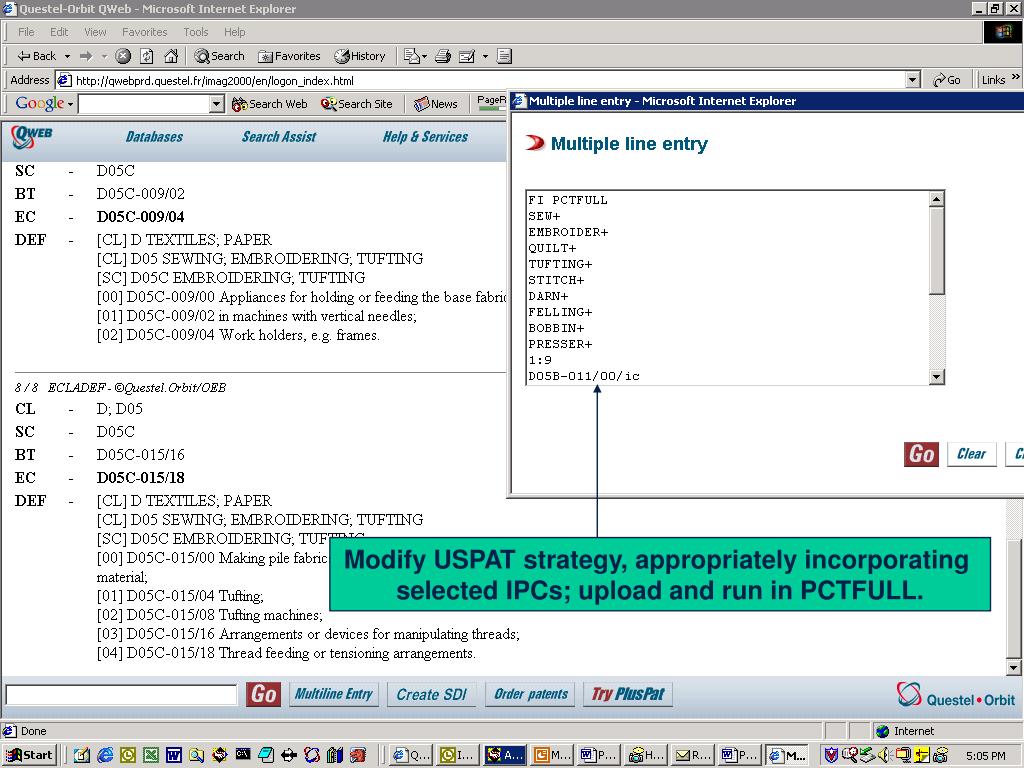Click the Multiline Entry button
Screen dimensions: 1024x768
(x=333, y=694)
